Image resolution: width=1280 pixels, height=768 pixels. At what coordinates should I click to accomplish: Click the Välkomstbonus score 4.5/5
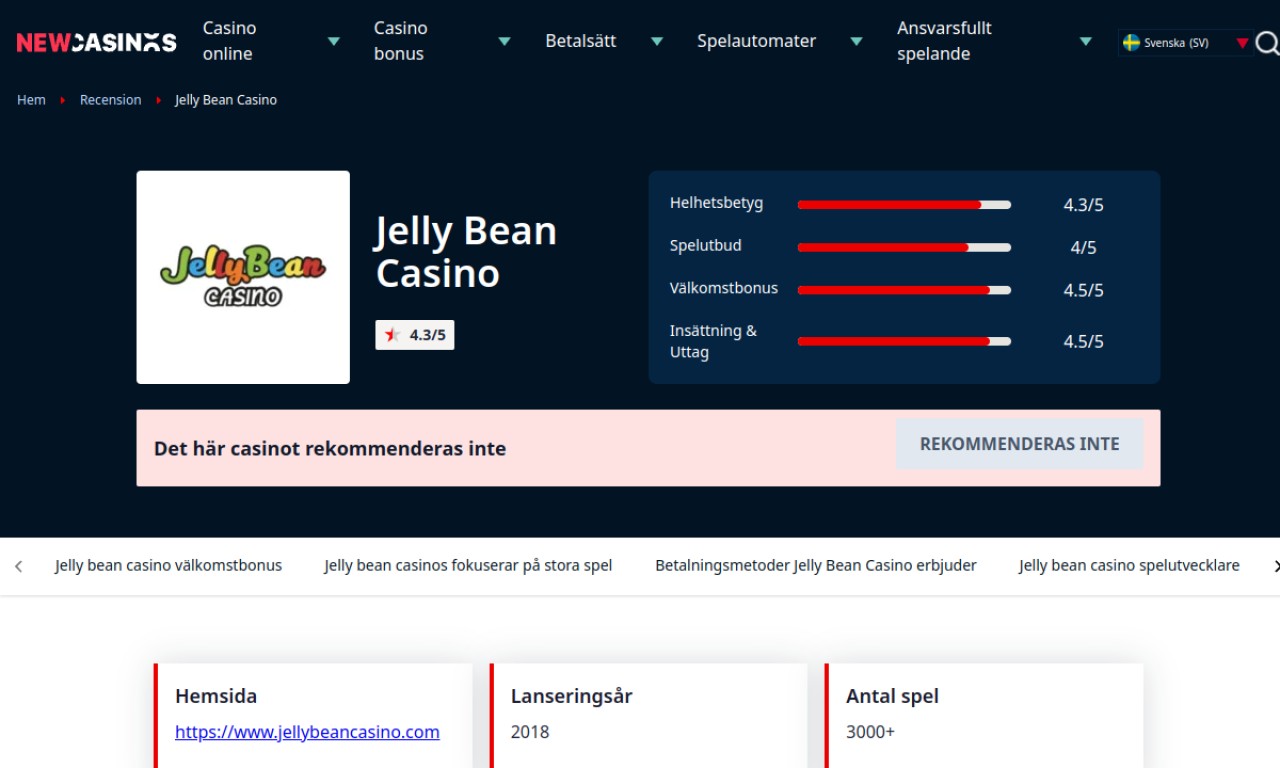coord(1083,291)
